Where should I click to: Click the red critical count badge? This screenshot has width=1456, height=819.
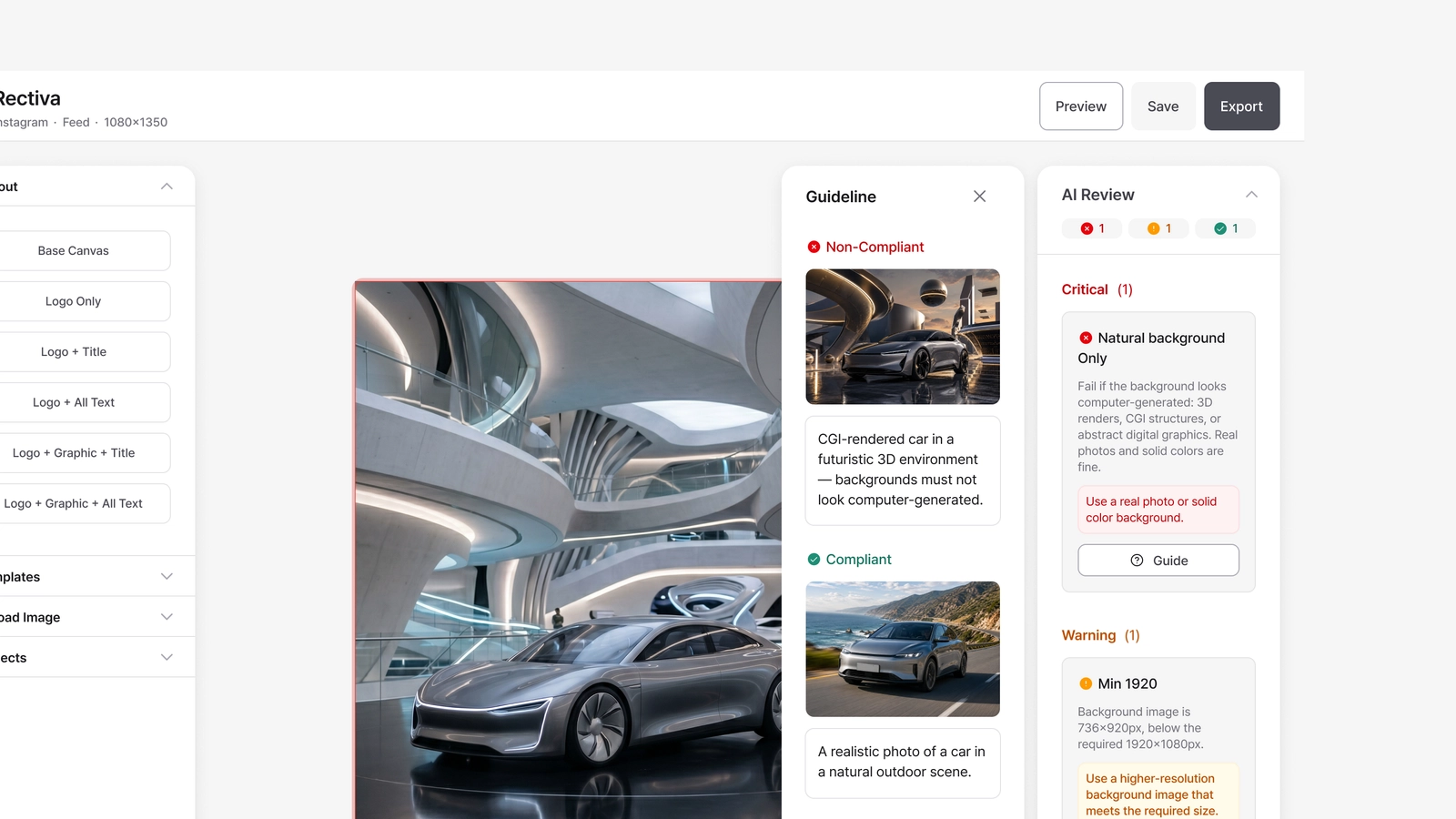(x=1092, y=228)
